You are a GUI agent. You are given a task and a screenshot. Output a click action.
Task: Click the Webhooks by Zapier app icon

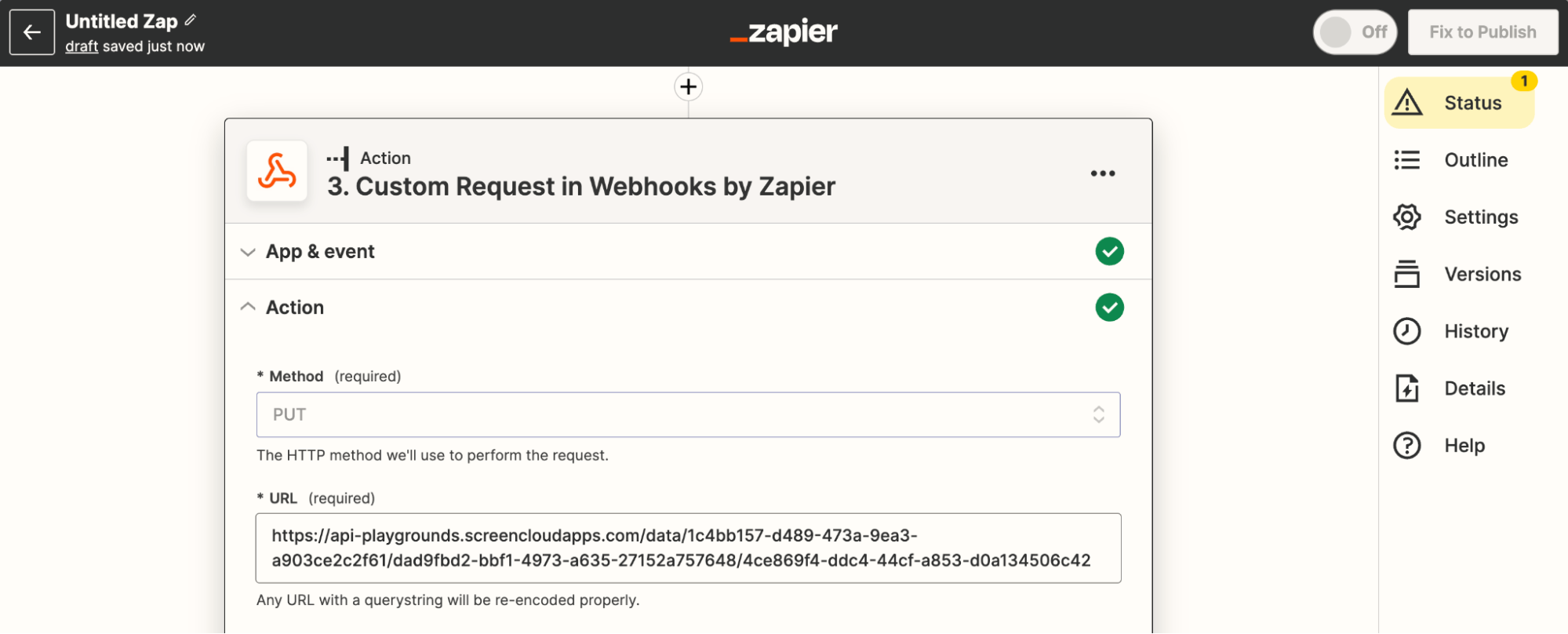point(277,171)
